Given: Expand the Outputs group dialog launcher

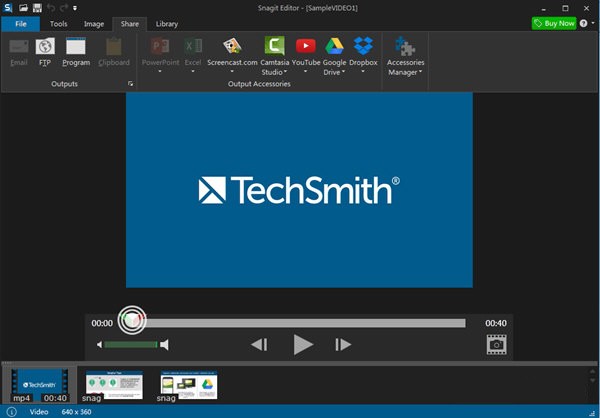Looking at the screenshot, I should [x=130, y=84].
